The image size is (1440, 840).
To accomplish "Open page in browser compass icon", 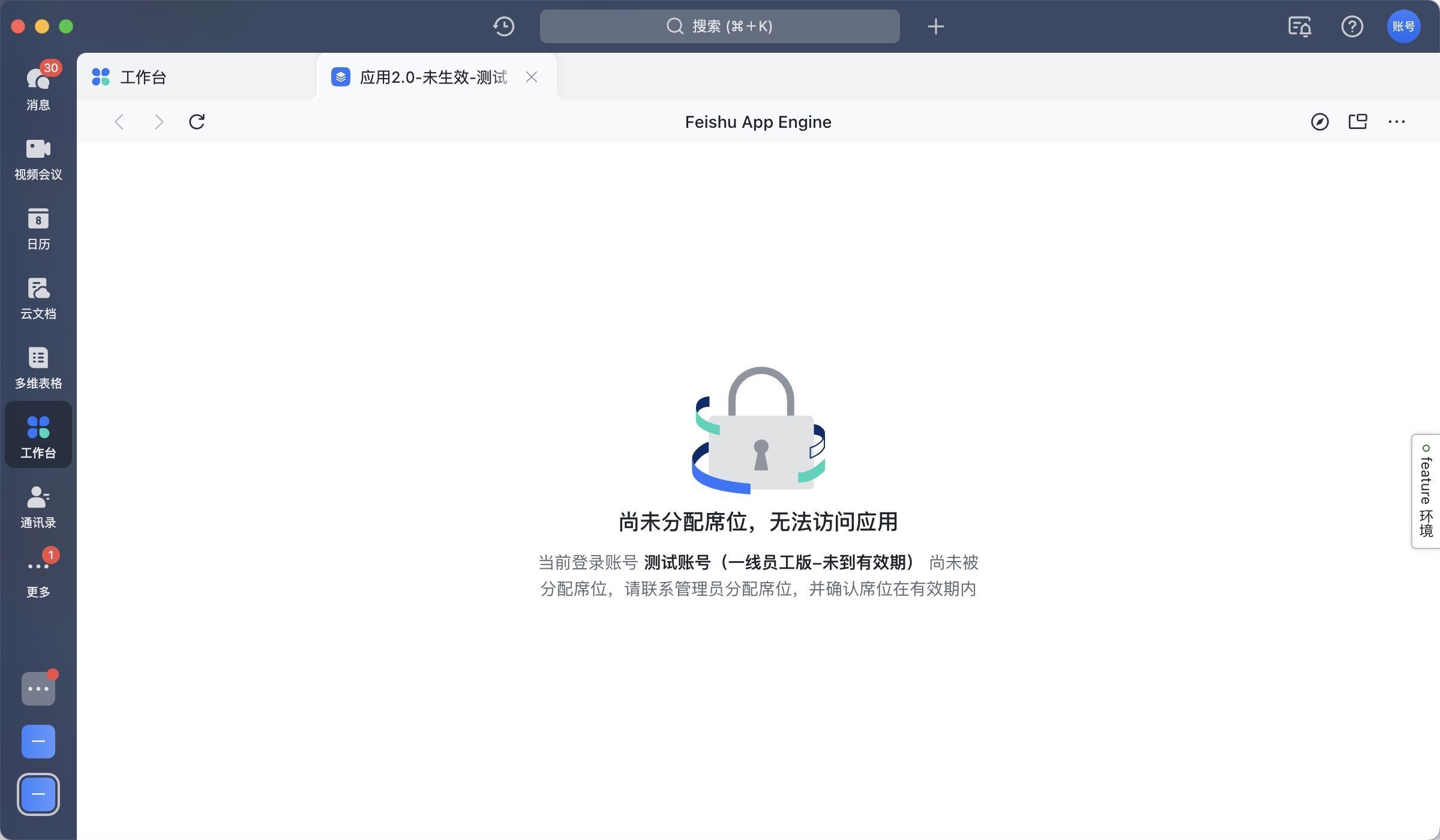I will (x=1319, y=122).
